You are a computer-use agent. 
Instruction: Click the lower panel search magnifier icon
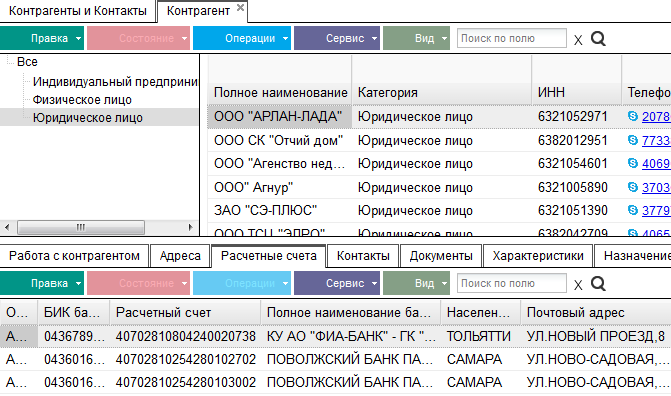(598, 283)
